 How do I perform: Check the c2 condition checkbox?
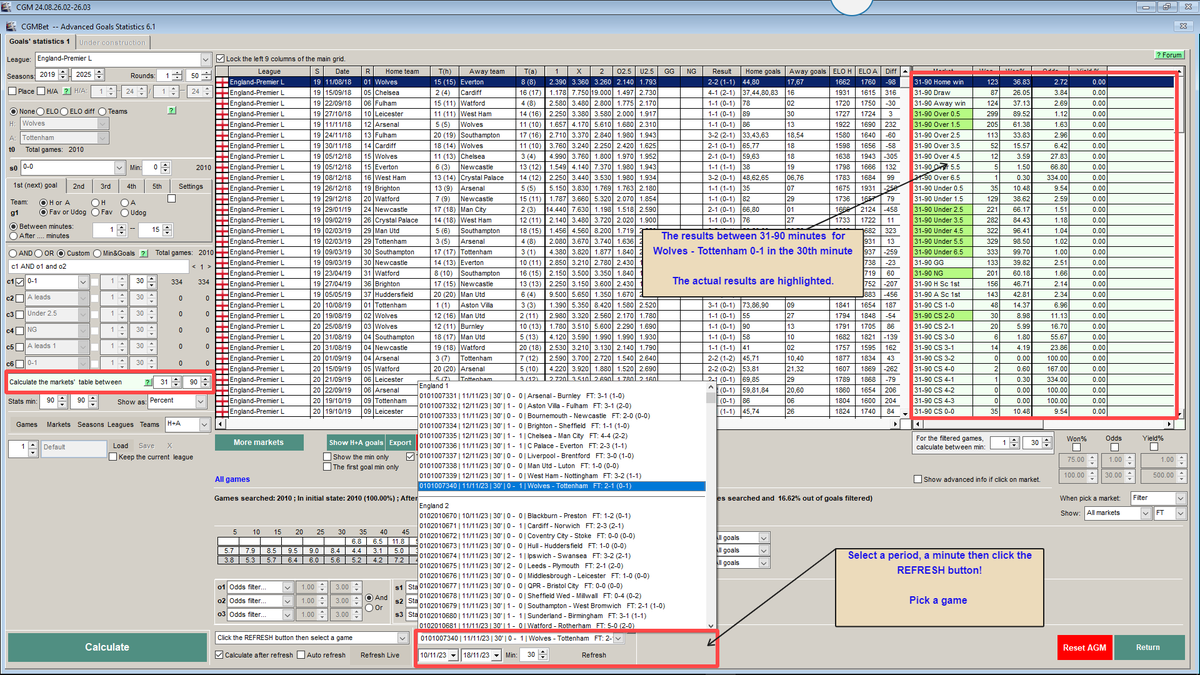click(21, 298)
